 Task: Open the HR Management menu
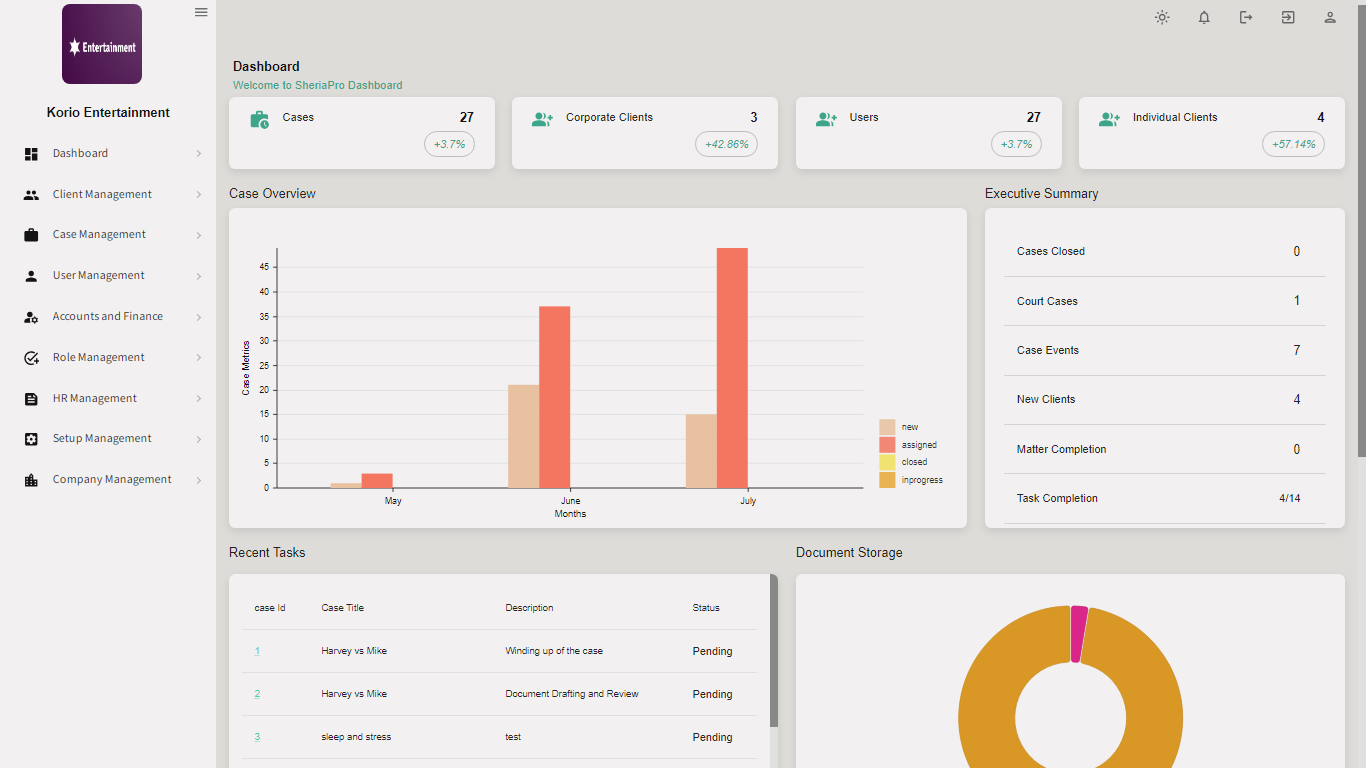[x=95, y=399]
